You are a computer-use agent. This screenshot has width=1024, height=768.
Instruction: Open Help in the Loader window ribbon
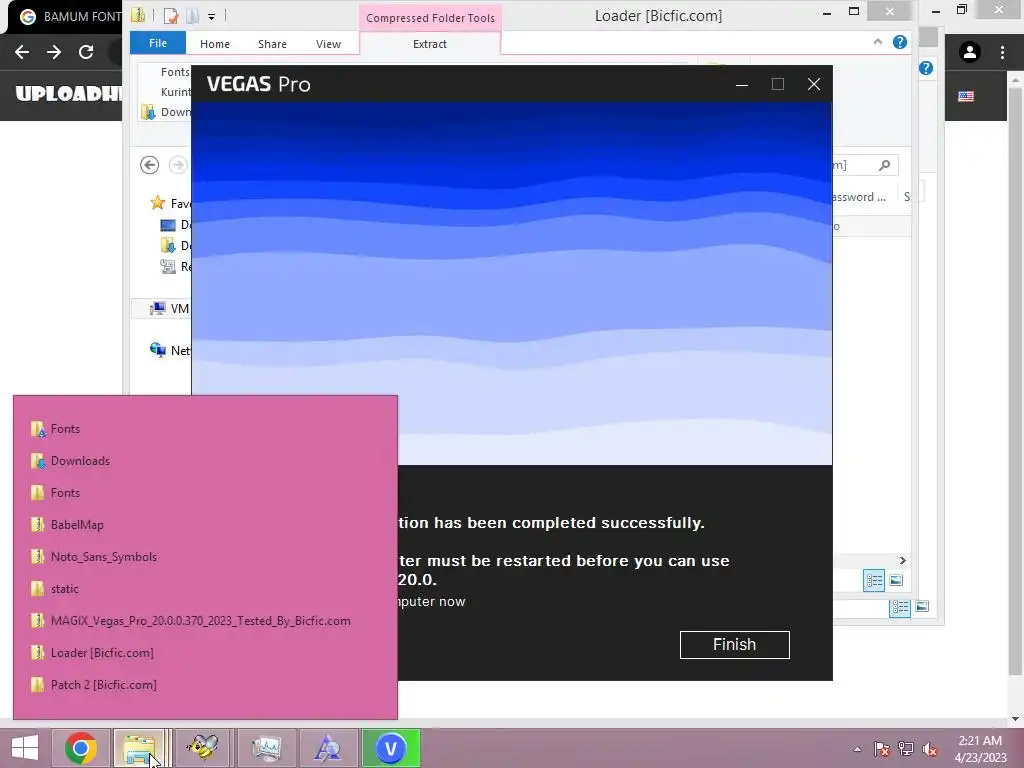click(900, 42)
